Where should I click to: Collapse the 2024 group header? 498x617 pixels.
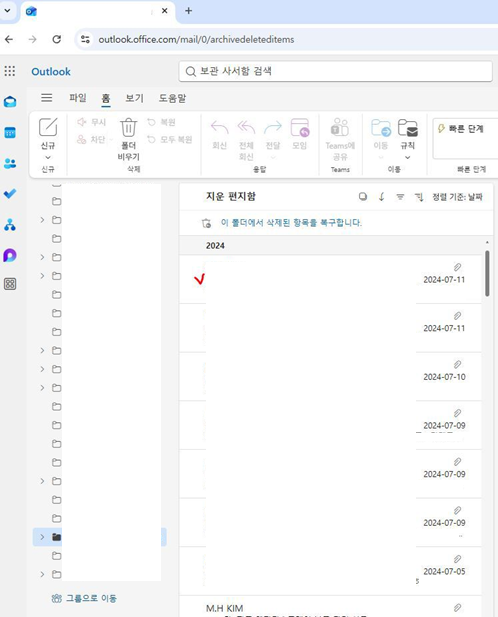point(215,246)
